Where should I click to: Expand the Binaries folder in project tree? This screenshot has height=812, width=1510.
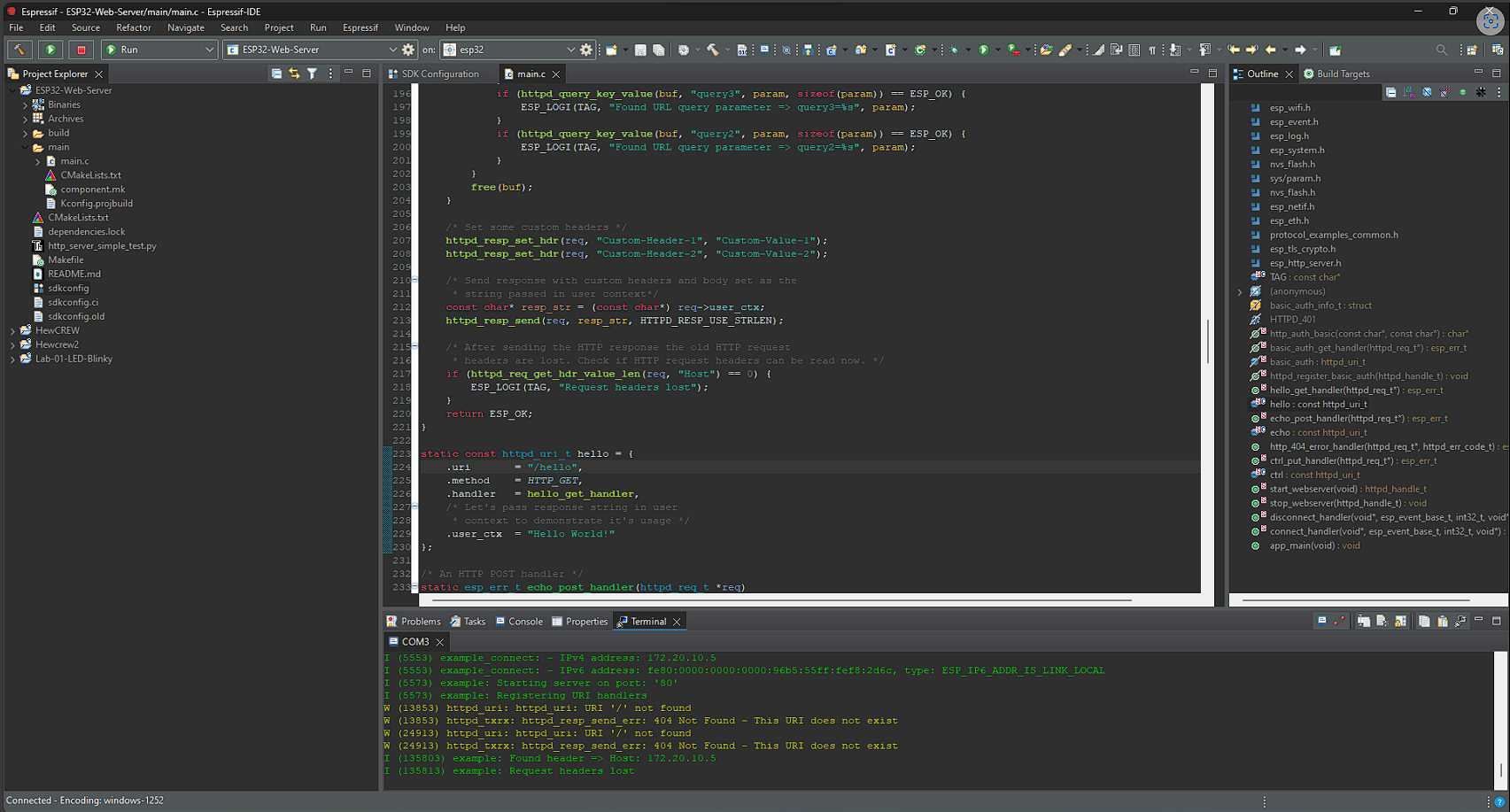(25, 104)
